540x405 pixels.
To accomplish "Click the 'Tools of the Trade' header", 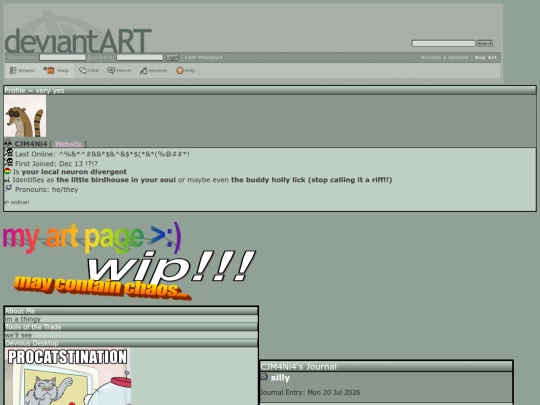I will (131, 327).
